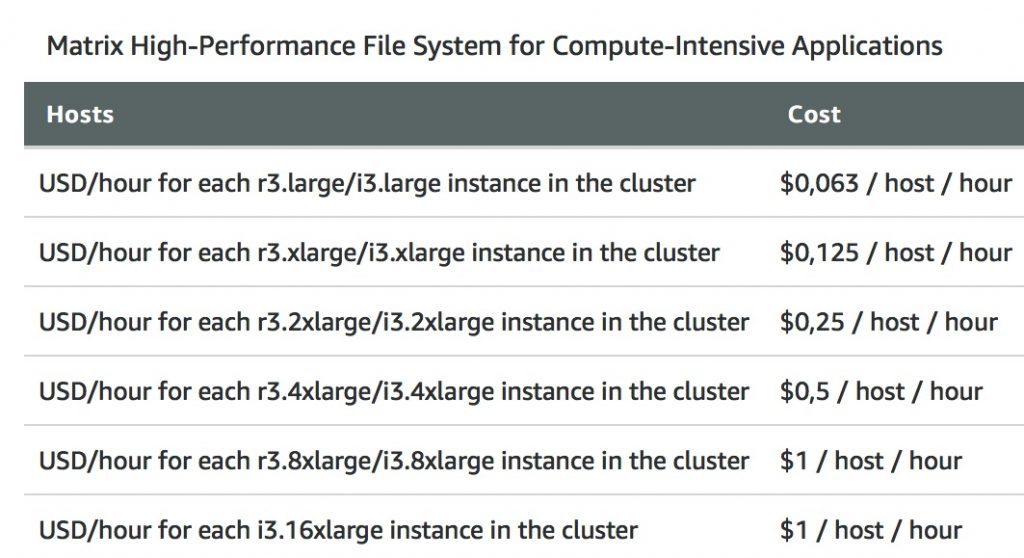Click the word Applications in the title
The height and width of the screenshot is (558, 1024).
[867, 46]
